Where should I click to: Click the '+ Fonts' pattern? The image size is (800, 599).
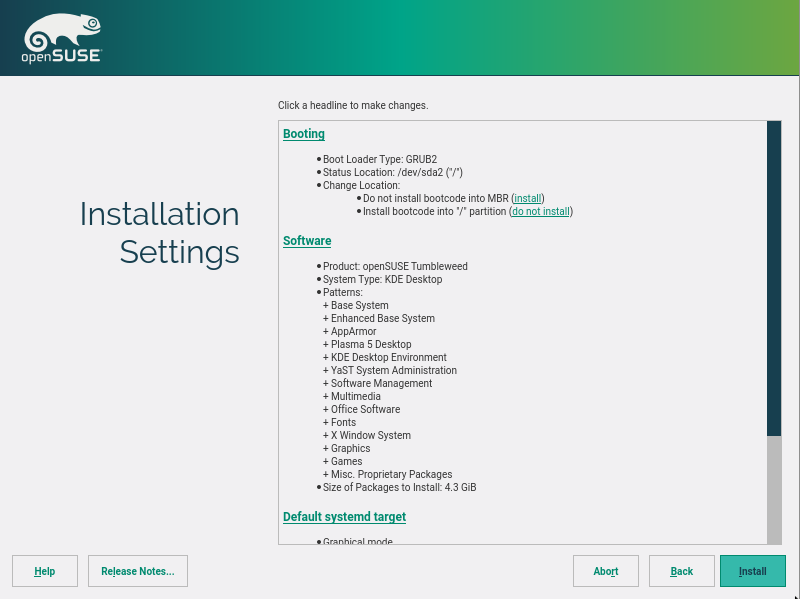339,422
